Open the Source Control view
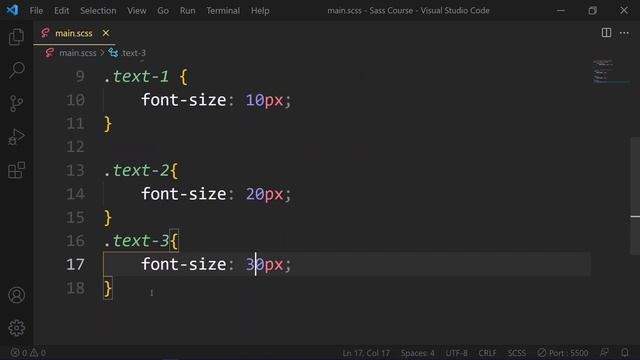 coord(16,103)
